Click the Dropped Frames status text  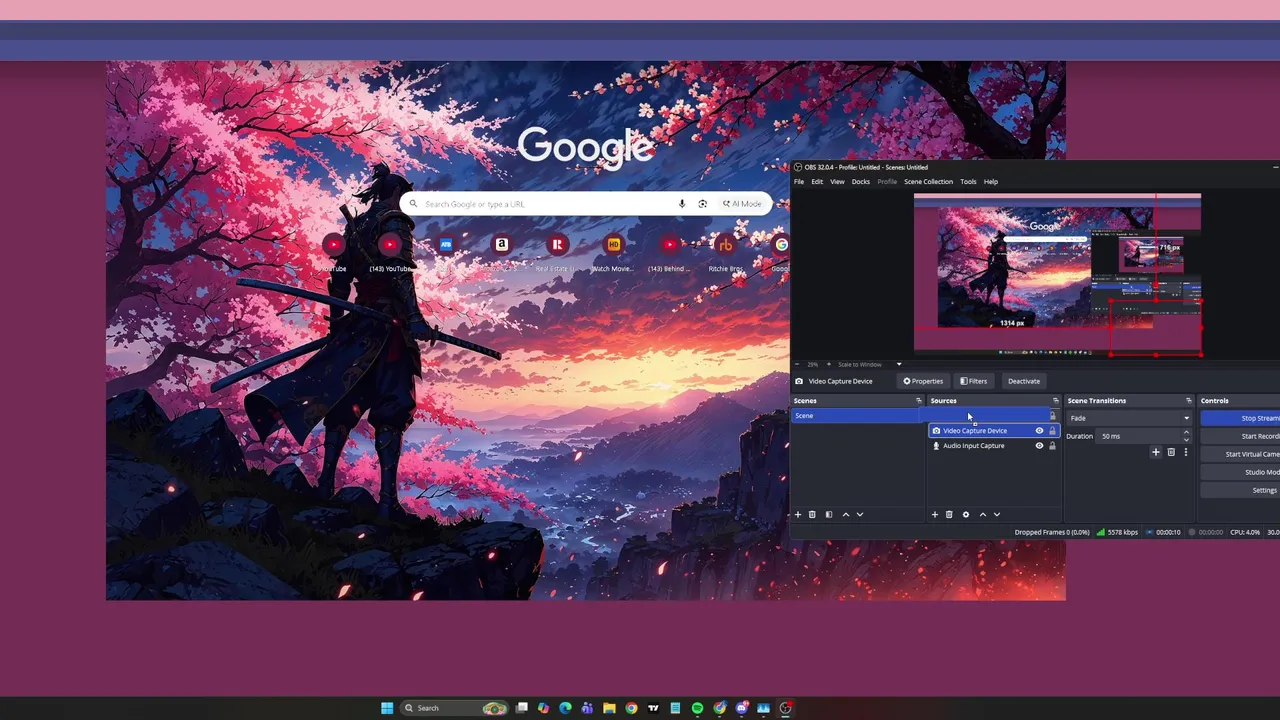[1052, 532]
